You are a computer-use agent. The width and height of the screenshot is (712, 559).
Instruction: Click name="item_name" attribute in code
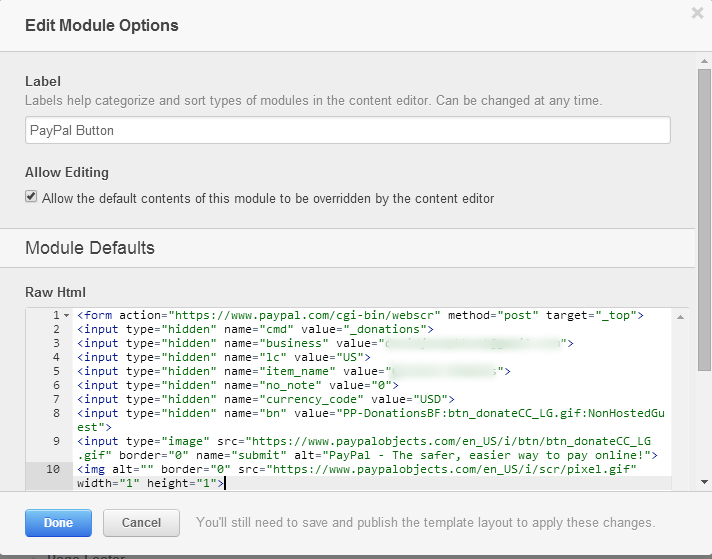pyautogui.click(x=280, y=372)
